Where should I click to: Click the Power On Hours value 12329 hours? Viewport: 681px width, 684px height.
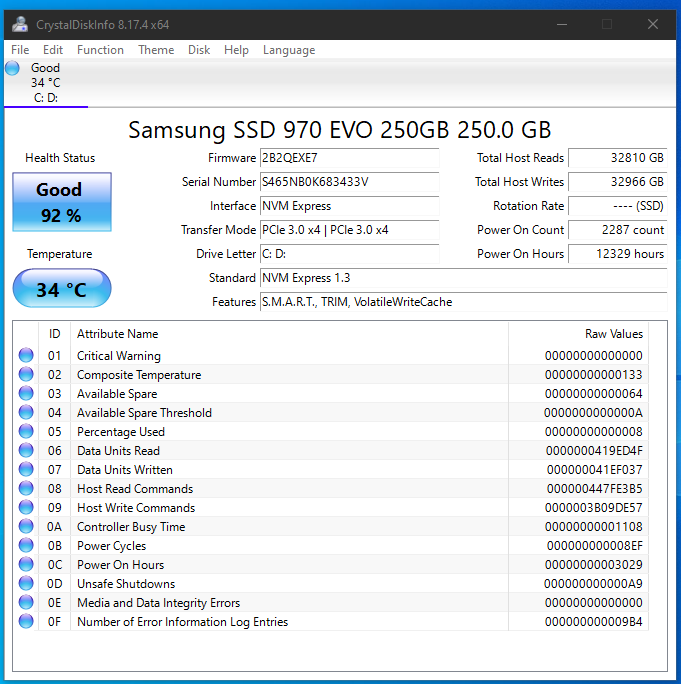click(x=618, y=254)
